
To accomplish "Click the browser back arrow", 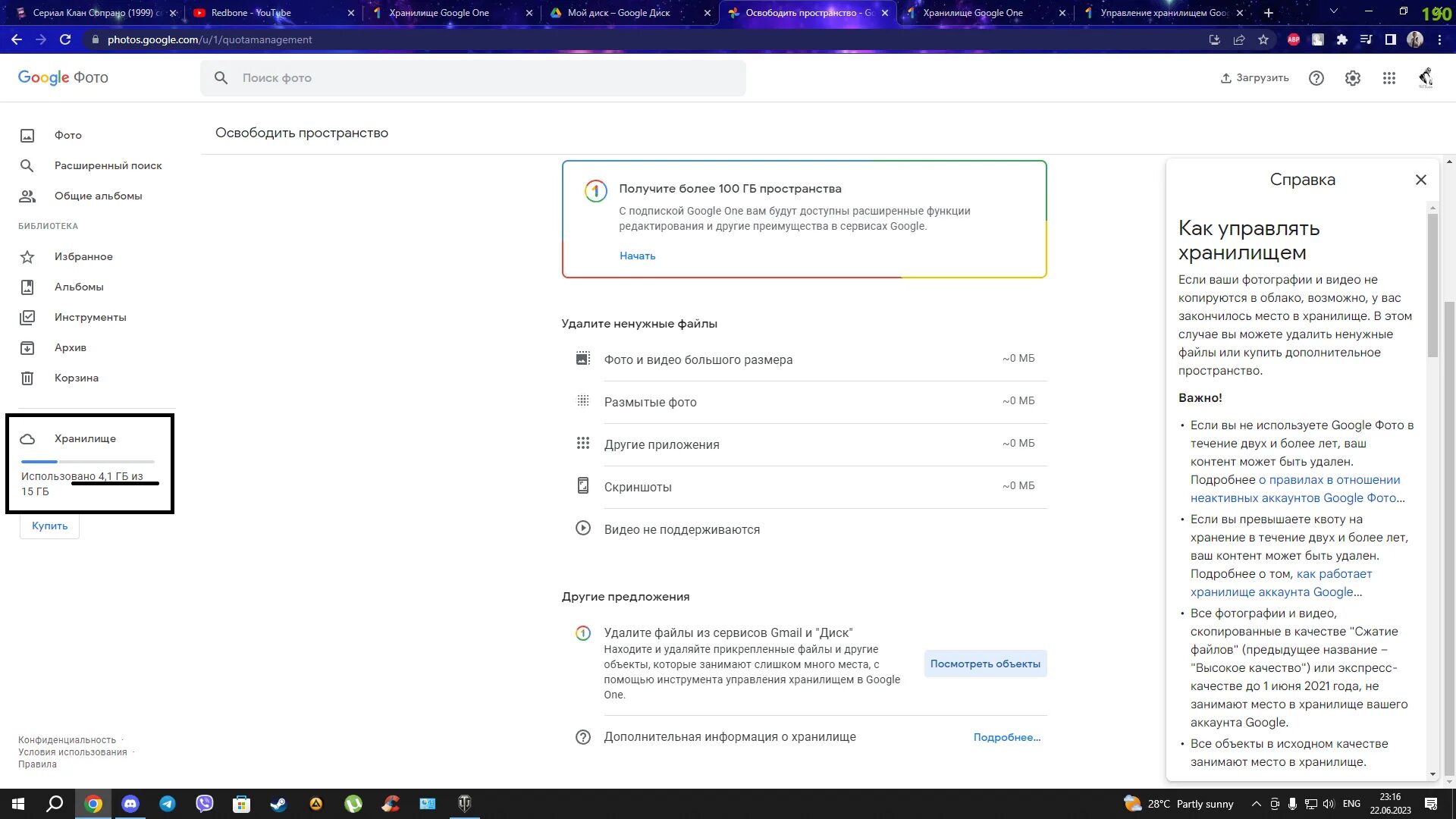I will (x=17, y=39).
